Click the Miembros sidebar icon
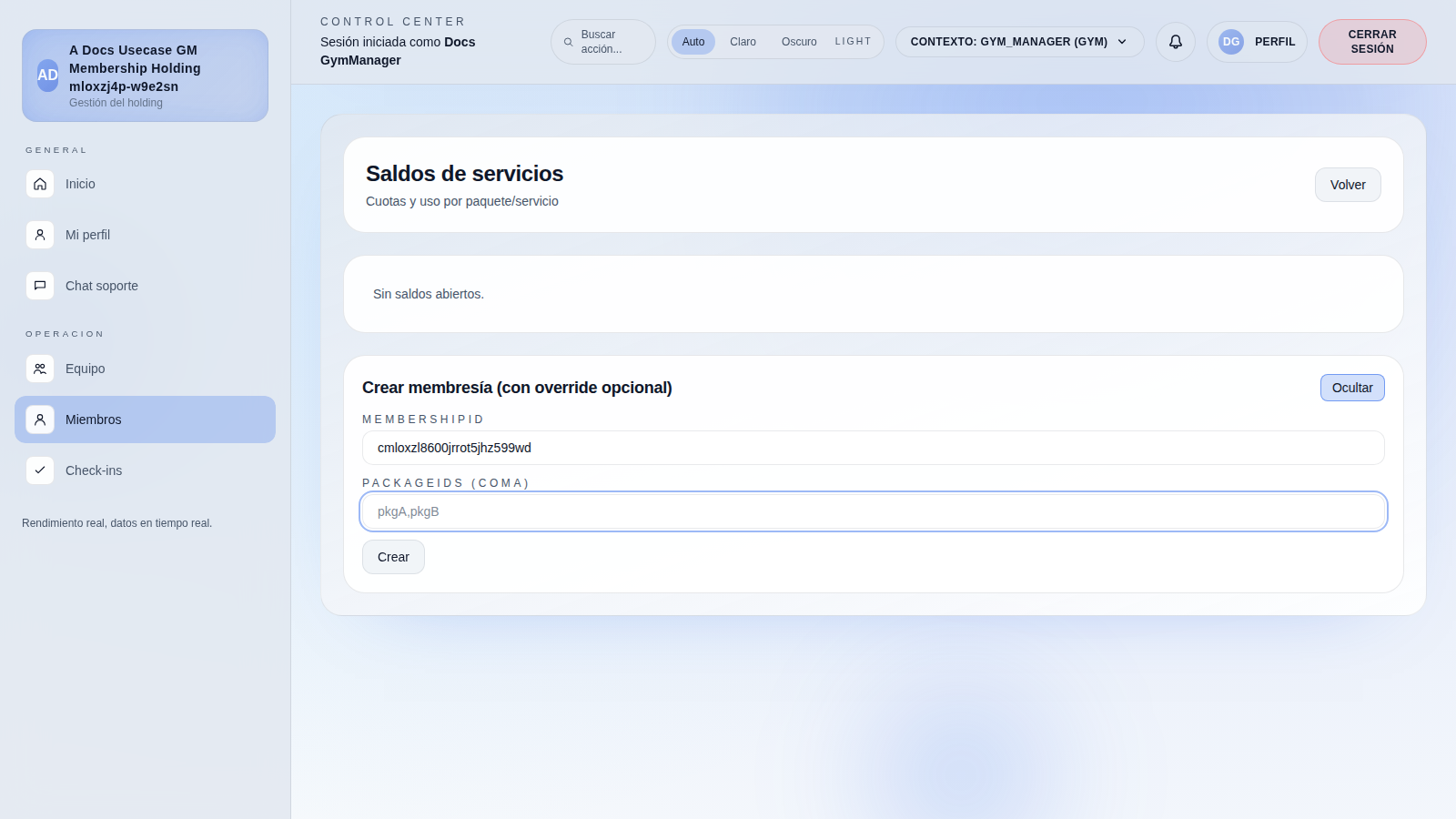The image size is (1456, 819). pyautogui.click(x=40, y=420)
